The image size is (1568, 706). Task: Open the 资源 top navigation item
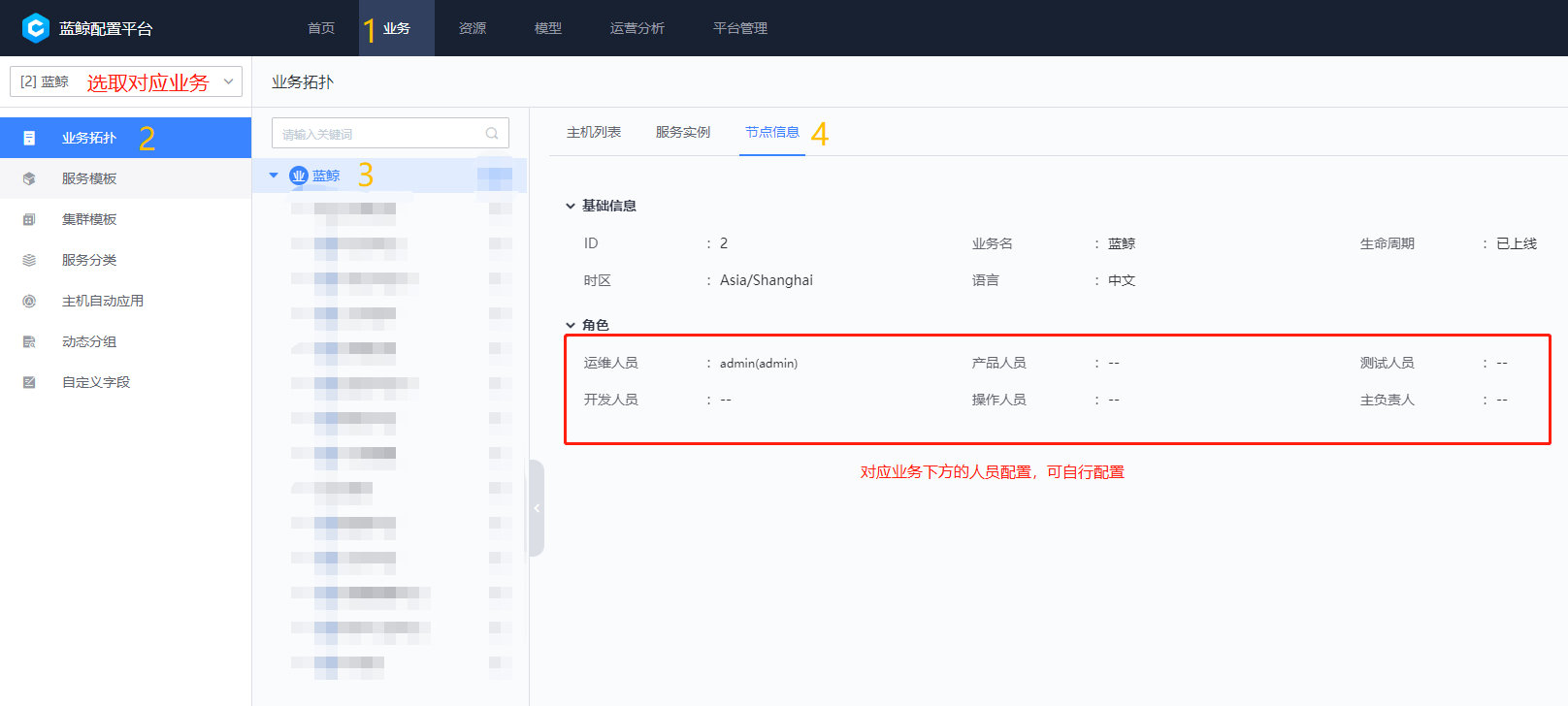pyautogui.click(x=473, y=28)
